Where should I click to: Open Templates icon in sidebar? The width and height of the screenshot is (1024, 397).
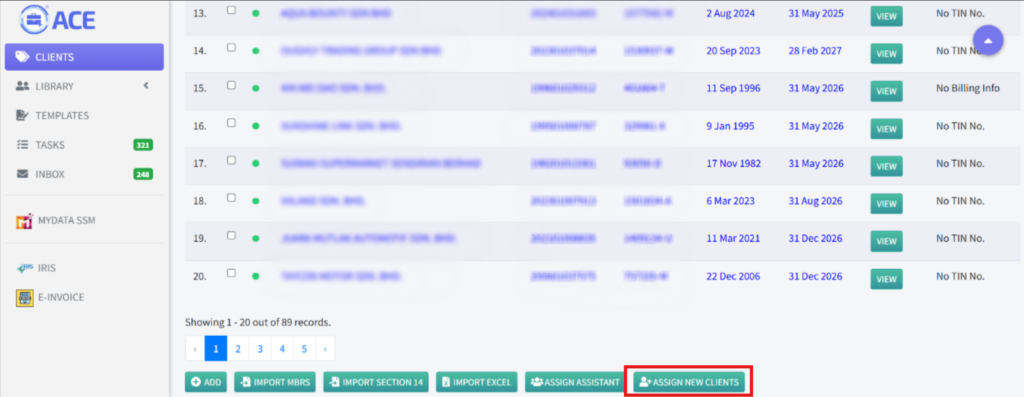(22, 116)
